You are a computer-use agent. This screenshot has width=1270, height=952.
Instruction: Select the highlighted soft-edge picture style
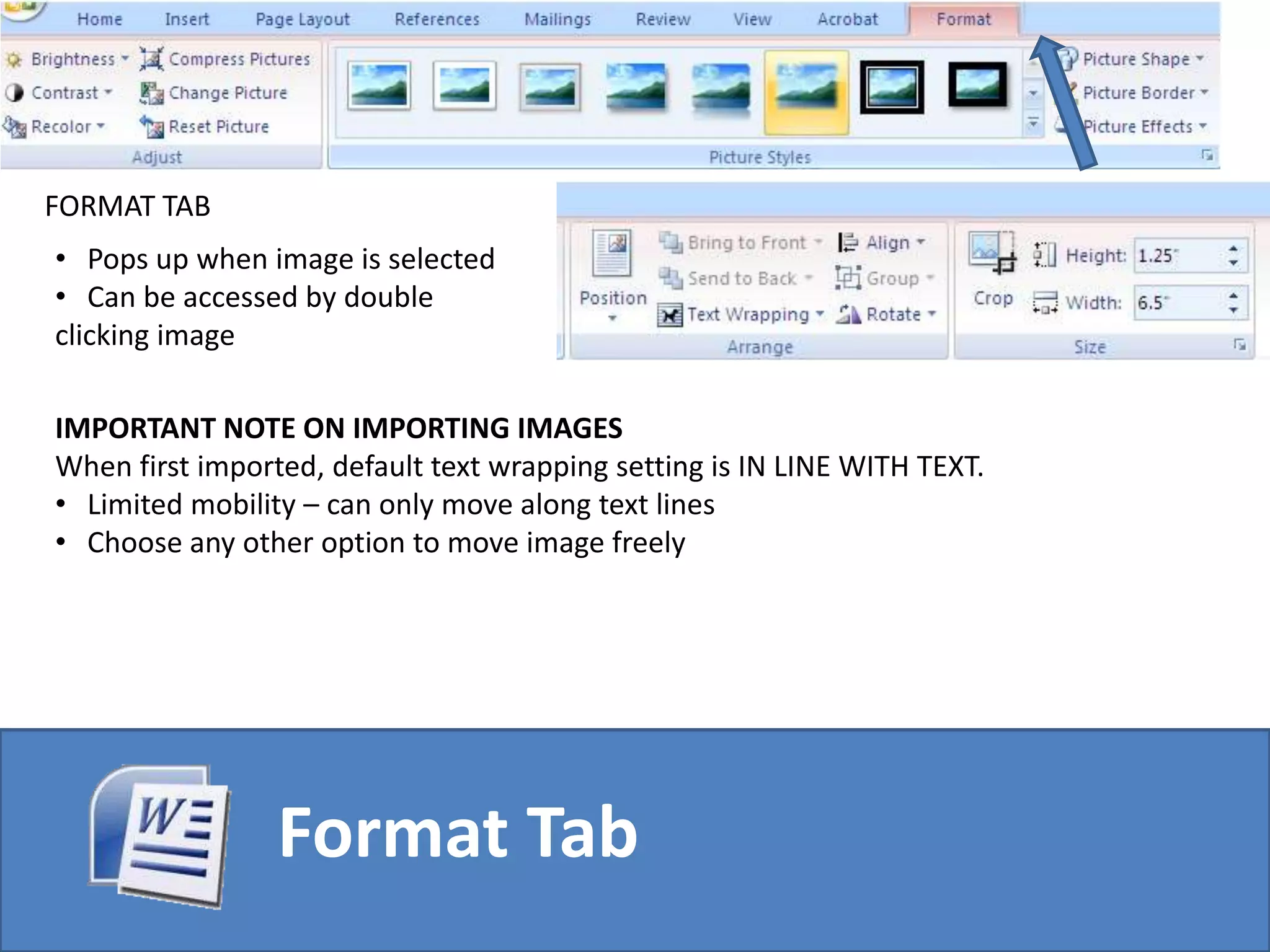[x=806, y=92]
